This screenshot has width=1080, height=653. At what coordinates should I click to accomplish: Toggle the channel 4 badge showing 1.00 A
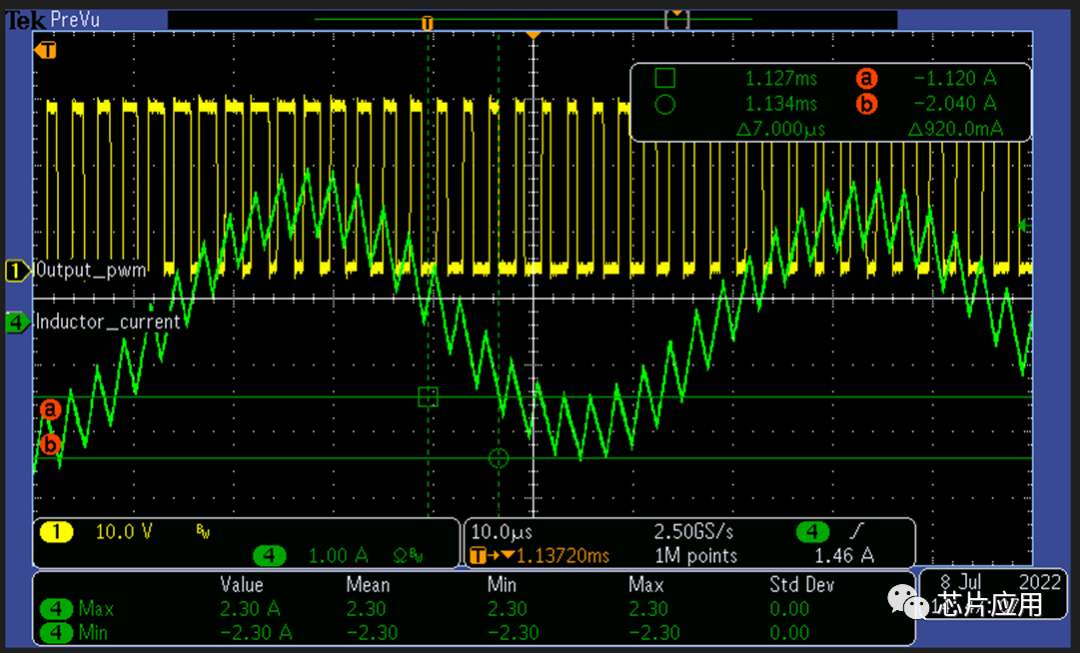pos(270,555)
